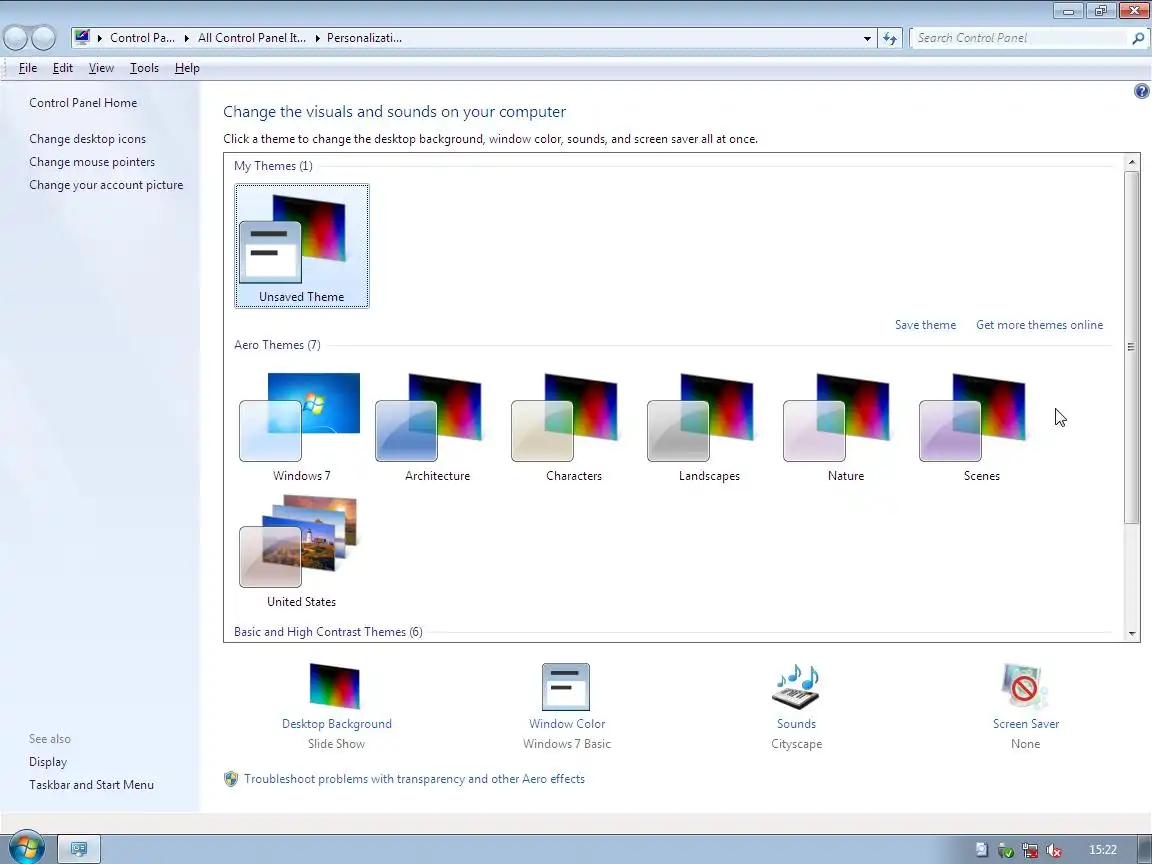1152x864 pixels.
Task: Open the address bar history dropdown
Action: point(867,38)
